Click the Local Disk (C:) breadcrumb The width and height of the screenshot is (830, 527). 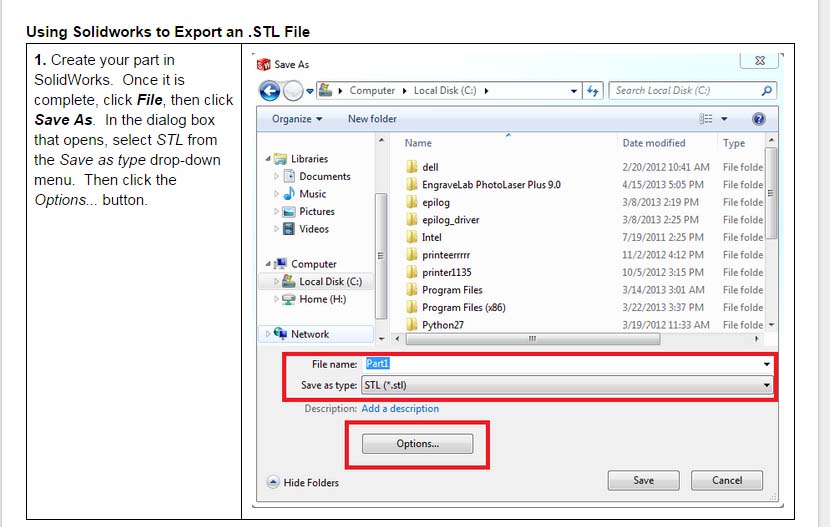[x=445, y=90]
